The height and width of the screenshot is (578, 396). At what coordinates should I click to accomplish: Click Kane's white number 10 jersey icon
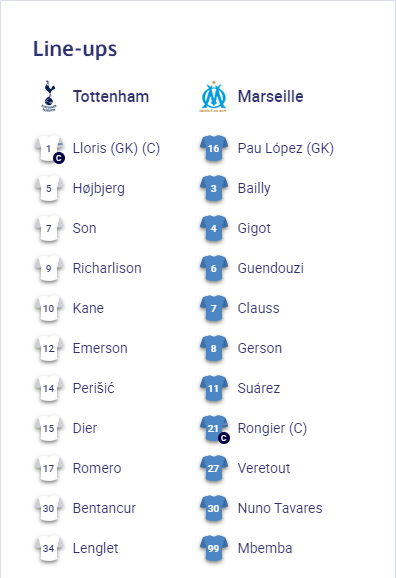49,308
